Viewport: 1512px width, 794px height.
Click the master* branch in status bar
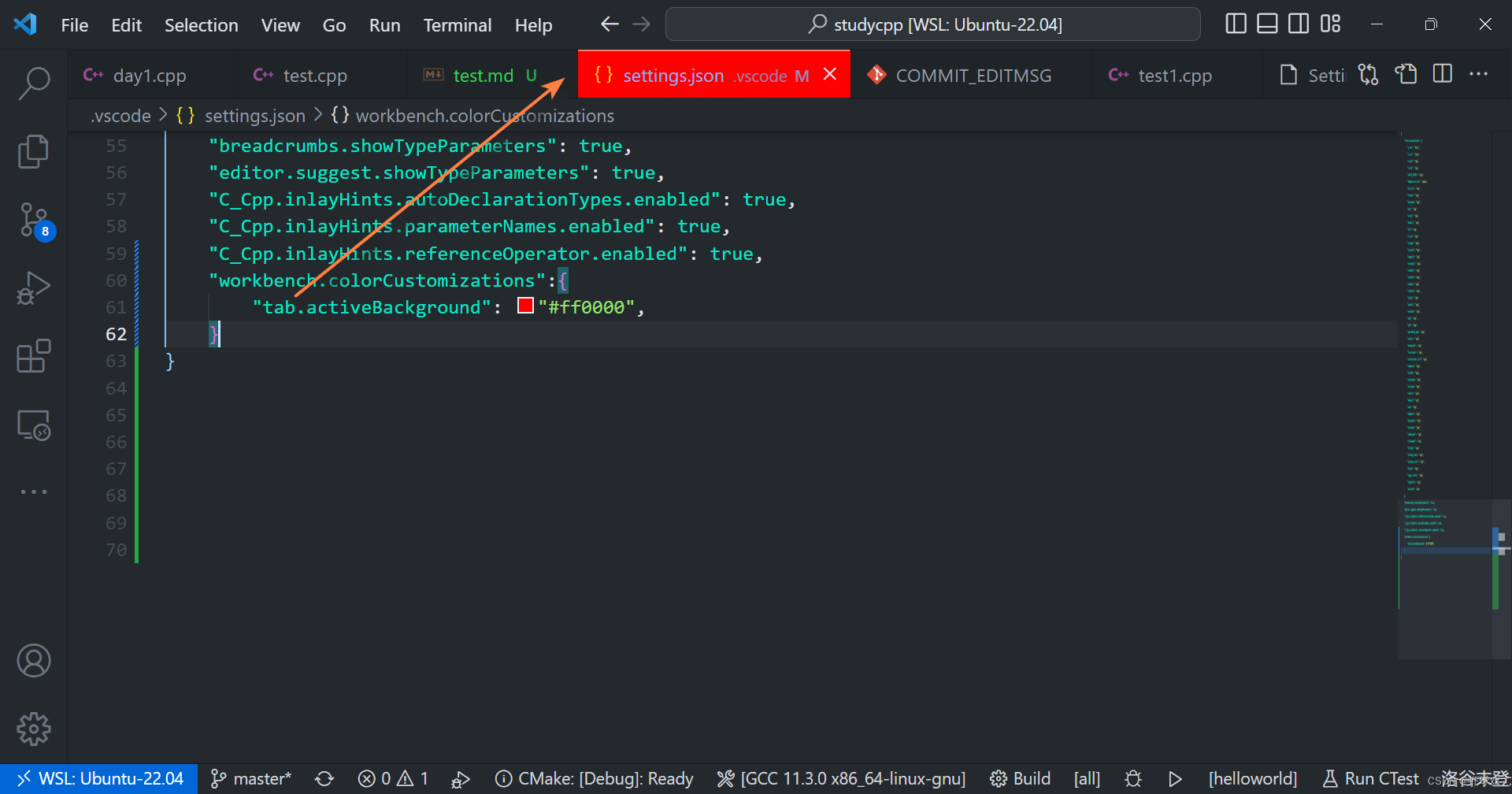click(250, 778)
